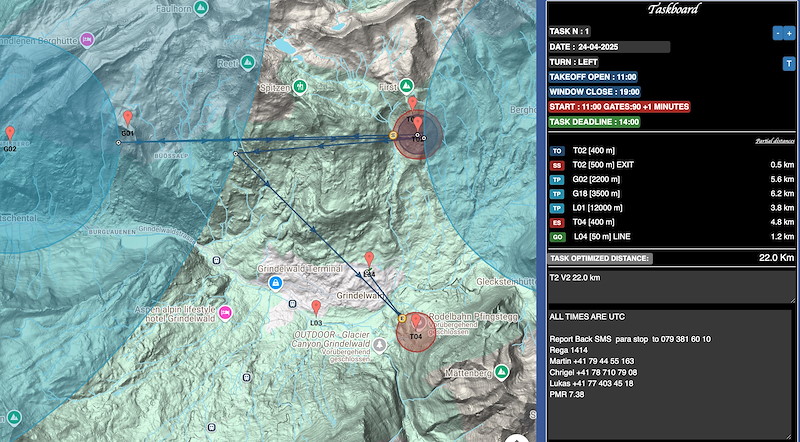Screen dimensions: 800x442
Task: Click the G01 waypoint pin on the map
Action: click(128, 118)
